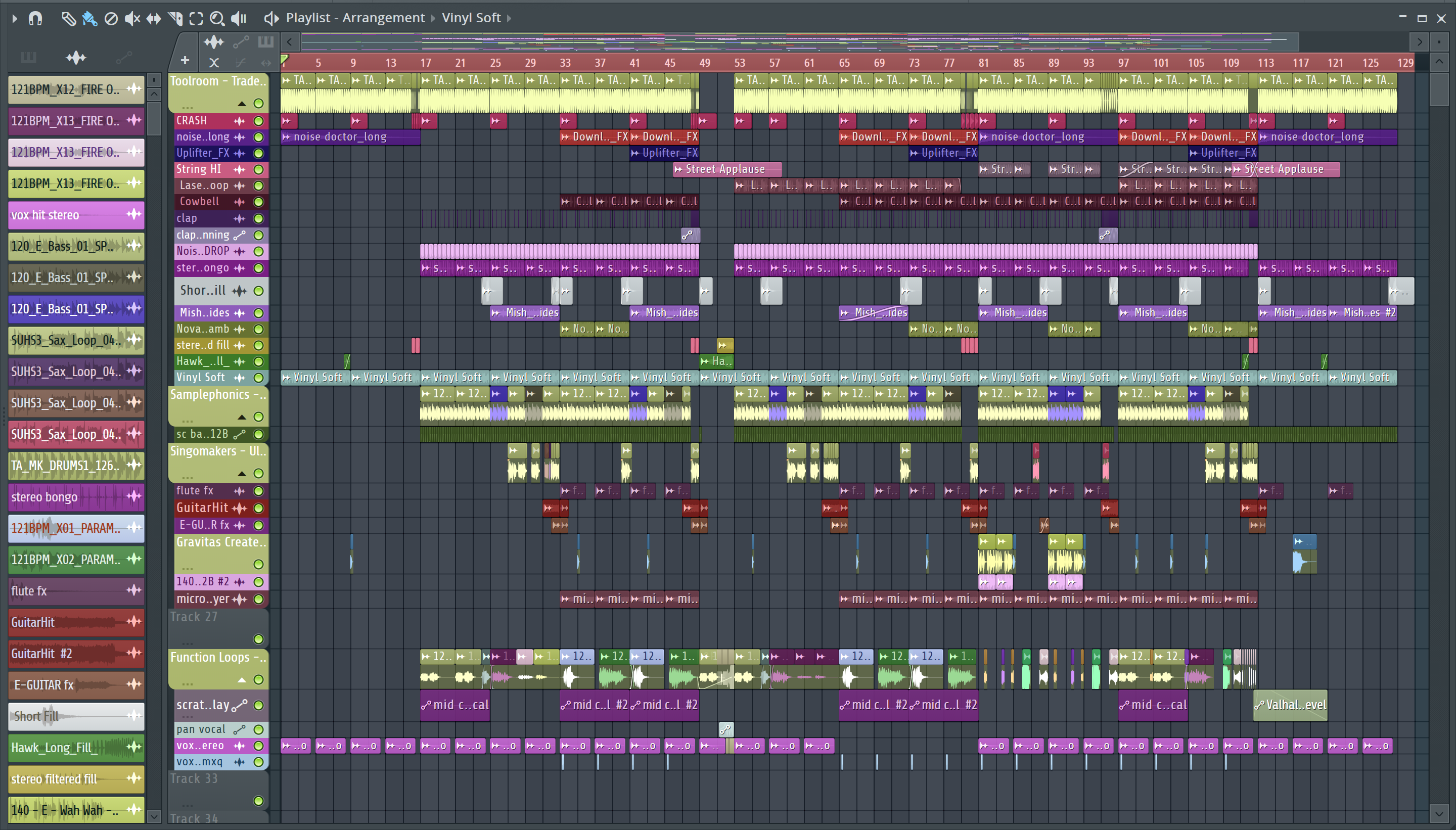The height and width of the screenshot is (830, 1456).
Task: Focus pattern clips piano icon in track header toolbar
Action: 265,41
